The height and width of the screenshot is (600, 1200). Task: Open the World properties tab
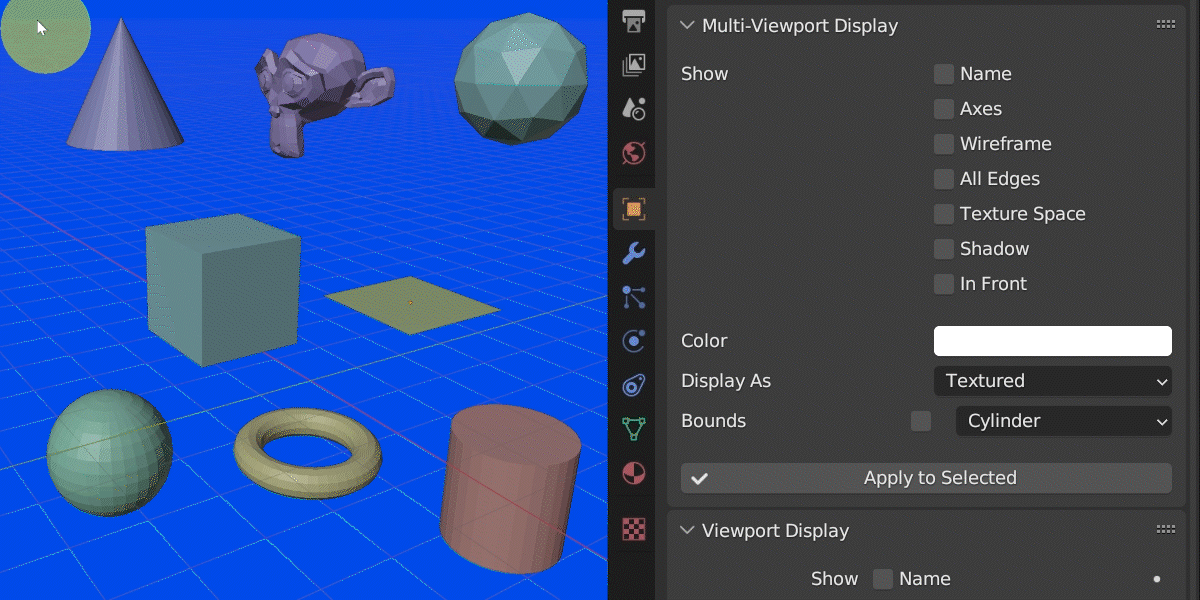633,153
